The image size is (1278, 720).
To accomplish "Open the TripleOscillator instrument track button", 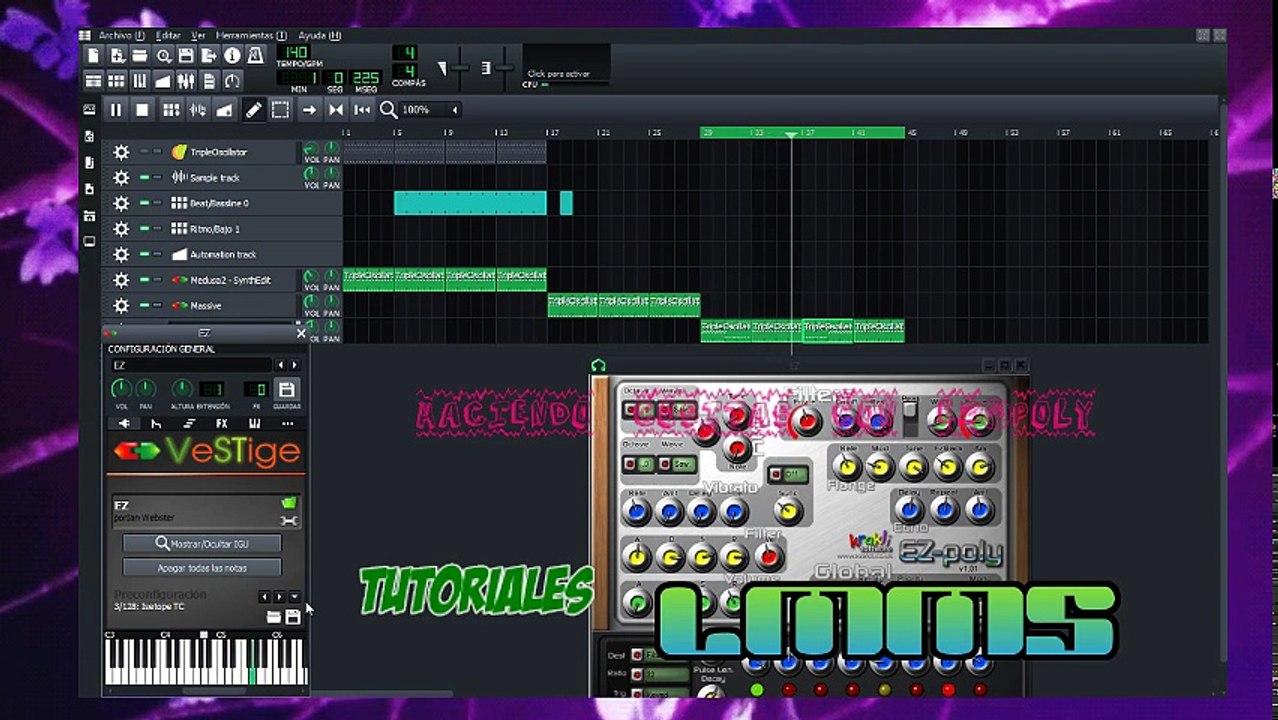I will (x=234, y=152).
